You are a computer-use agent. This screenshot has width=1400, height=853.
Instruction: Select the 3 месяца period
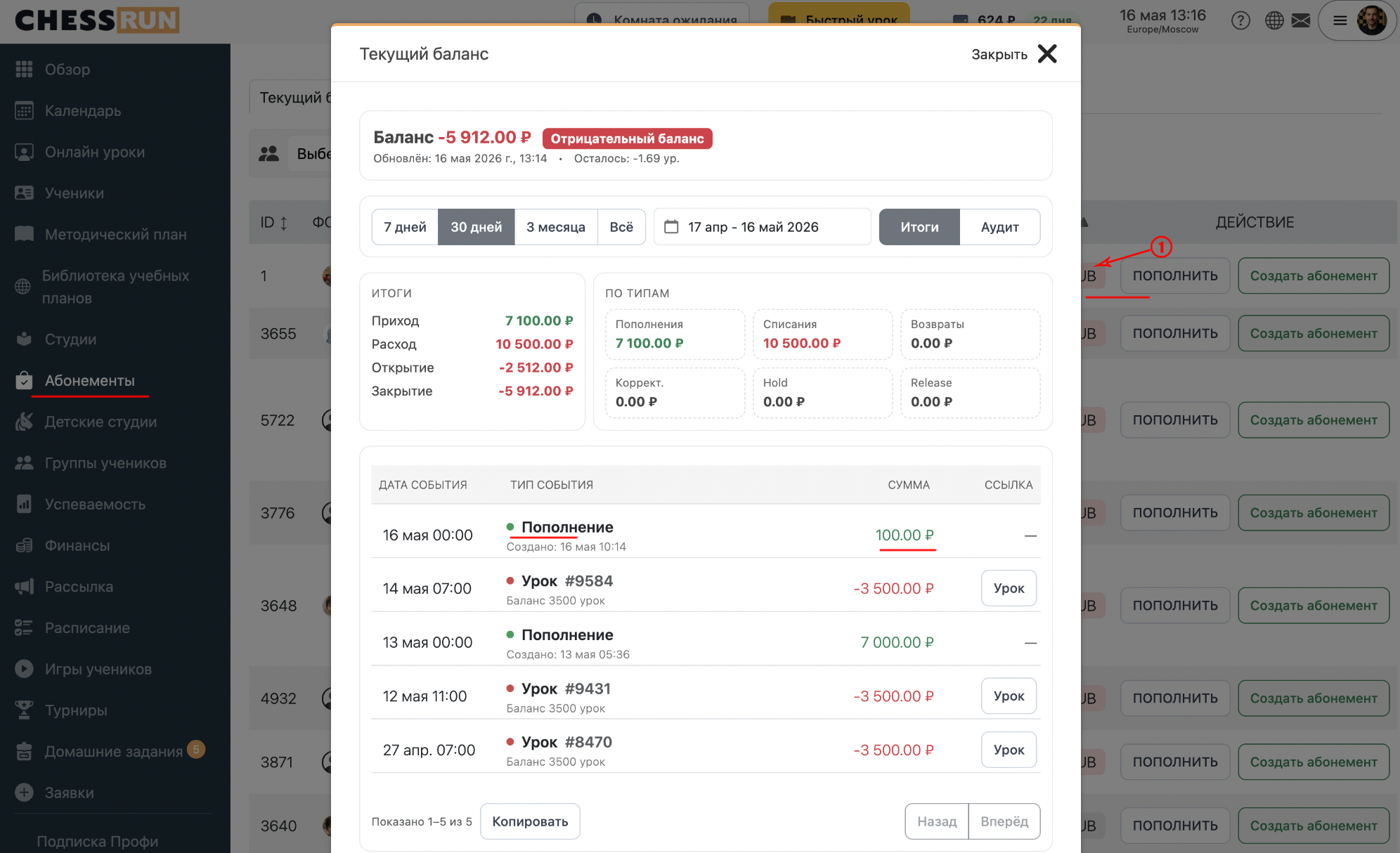(x=556, y=227)
